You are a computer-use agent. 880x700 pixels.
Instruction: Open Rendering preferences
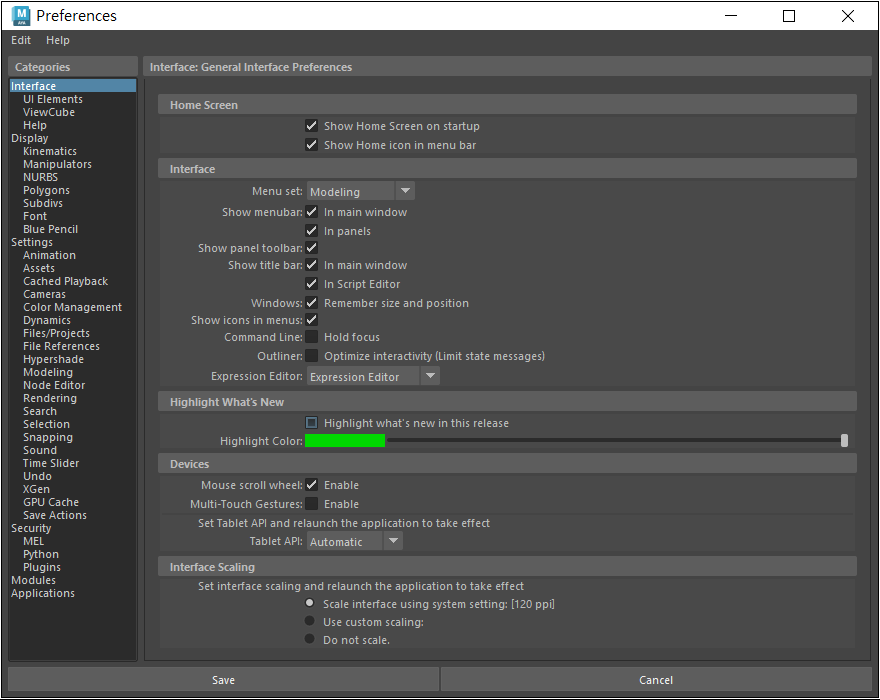point(50,398)
